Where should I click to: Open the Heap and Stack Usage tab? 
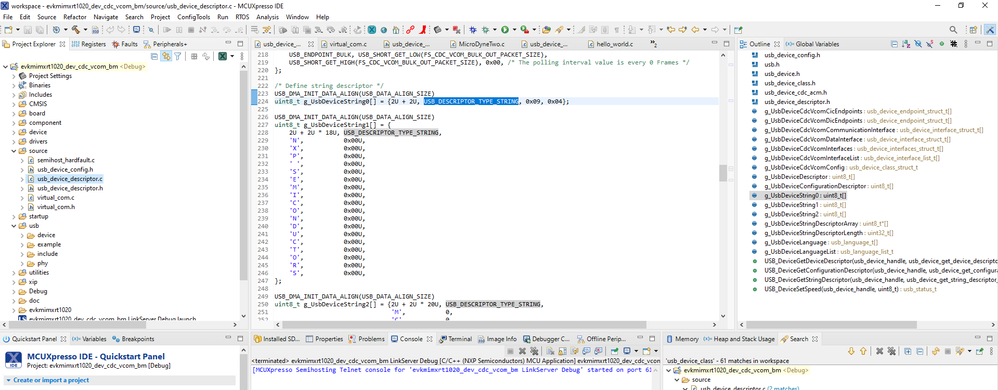pos(738,339)
